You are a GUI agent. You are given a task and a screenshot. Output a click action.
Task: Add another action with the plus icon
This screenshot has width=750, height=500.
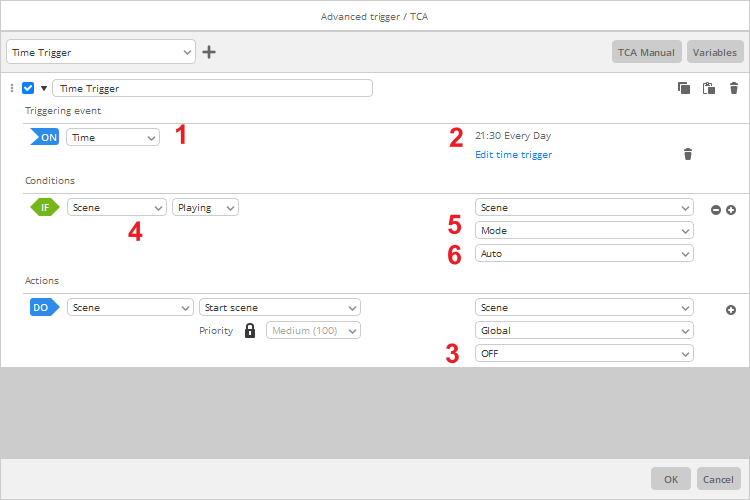click(731, 310)
